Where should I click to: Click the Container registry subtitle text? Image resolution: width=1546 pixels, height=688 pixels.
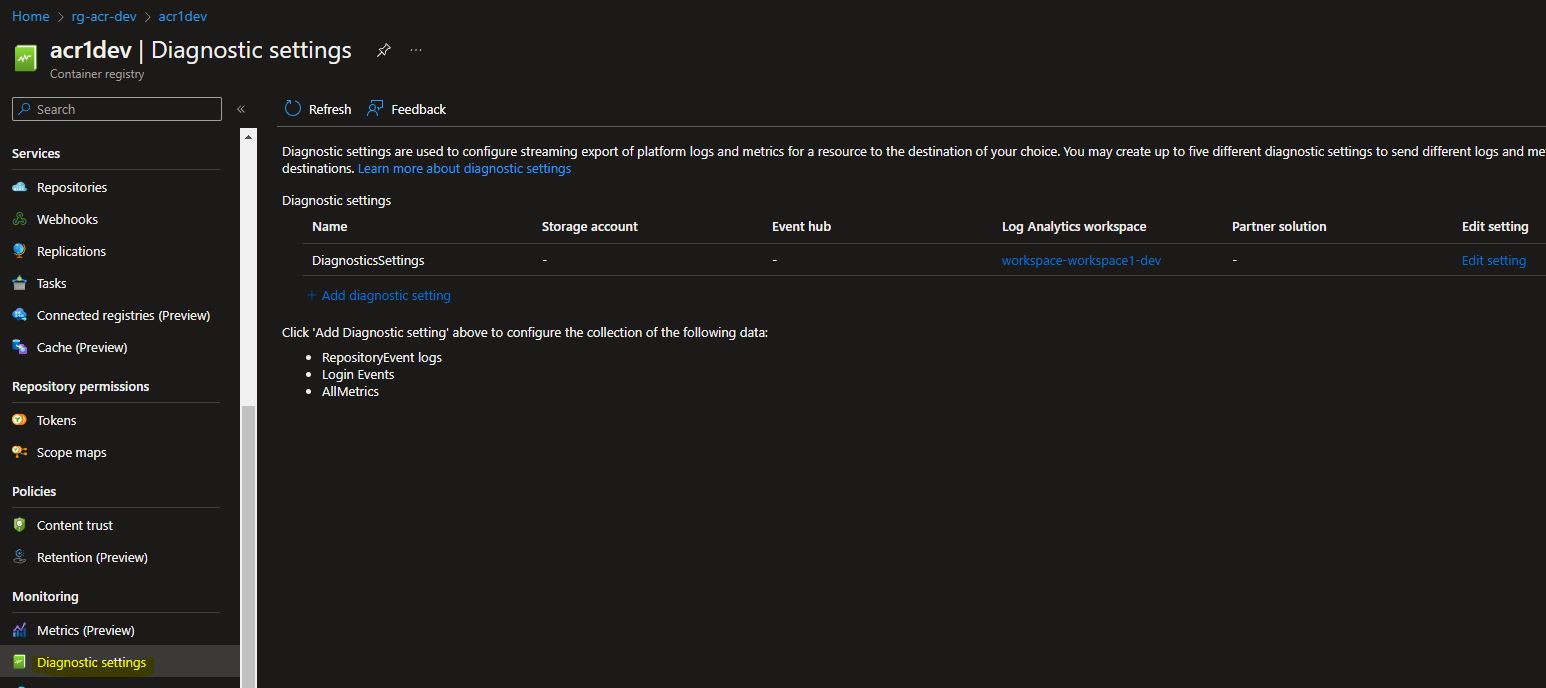coord(97,74)
